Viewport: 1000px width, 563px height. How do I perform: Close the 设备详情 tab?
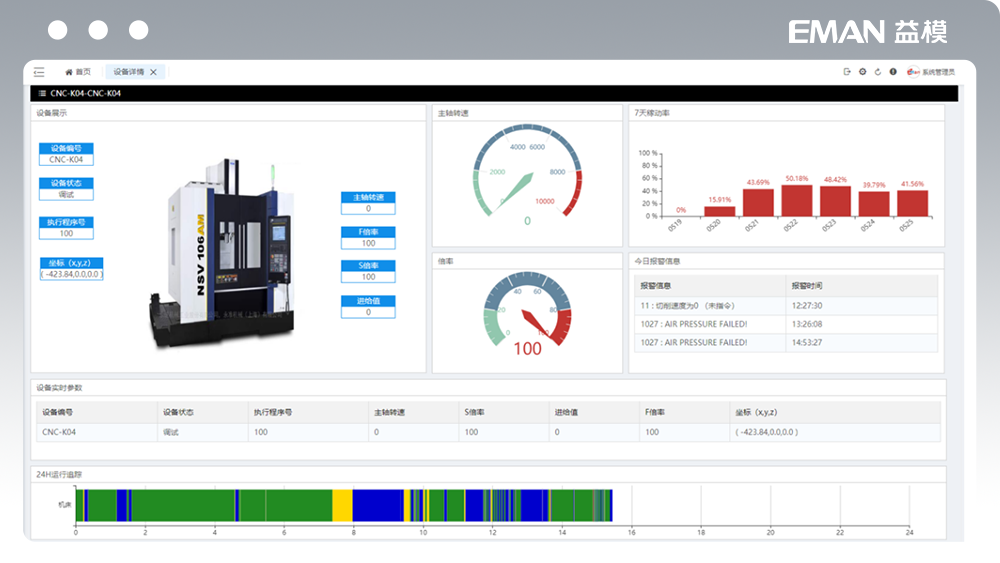coord(153,72)
